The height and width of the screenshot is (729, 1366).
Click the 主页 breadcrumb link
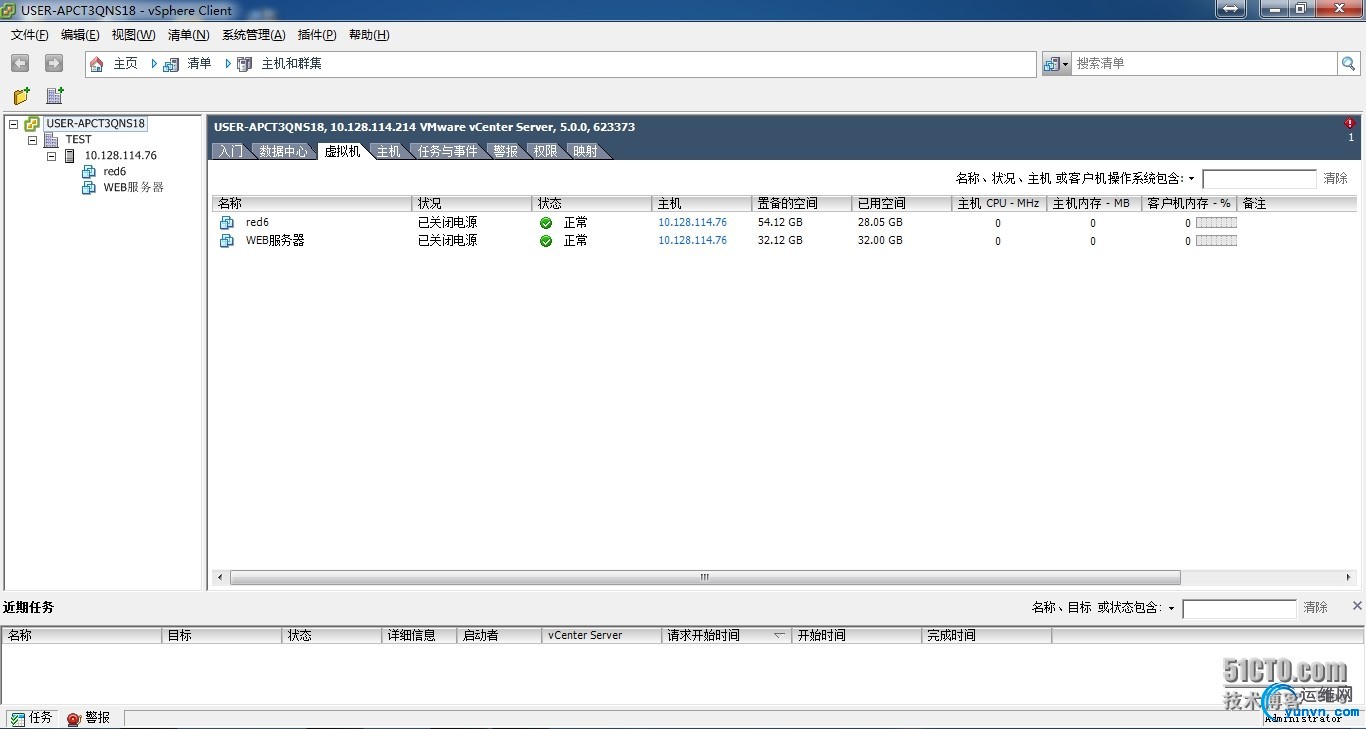click(x=125, y=64)
